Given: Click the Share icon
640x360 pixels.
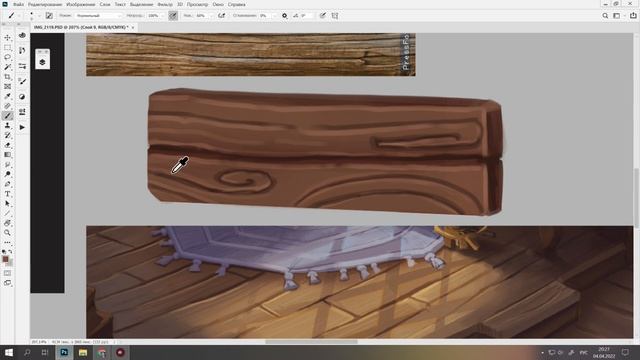Looking at the screenshot, I should 633,16.
